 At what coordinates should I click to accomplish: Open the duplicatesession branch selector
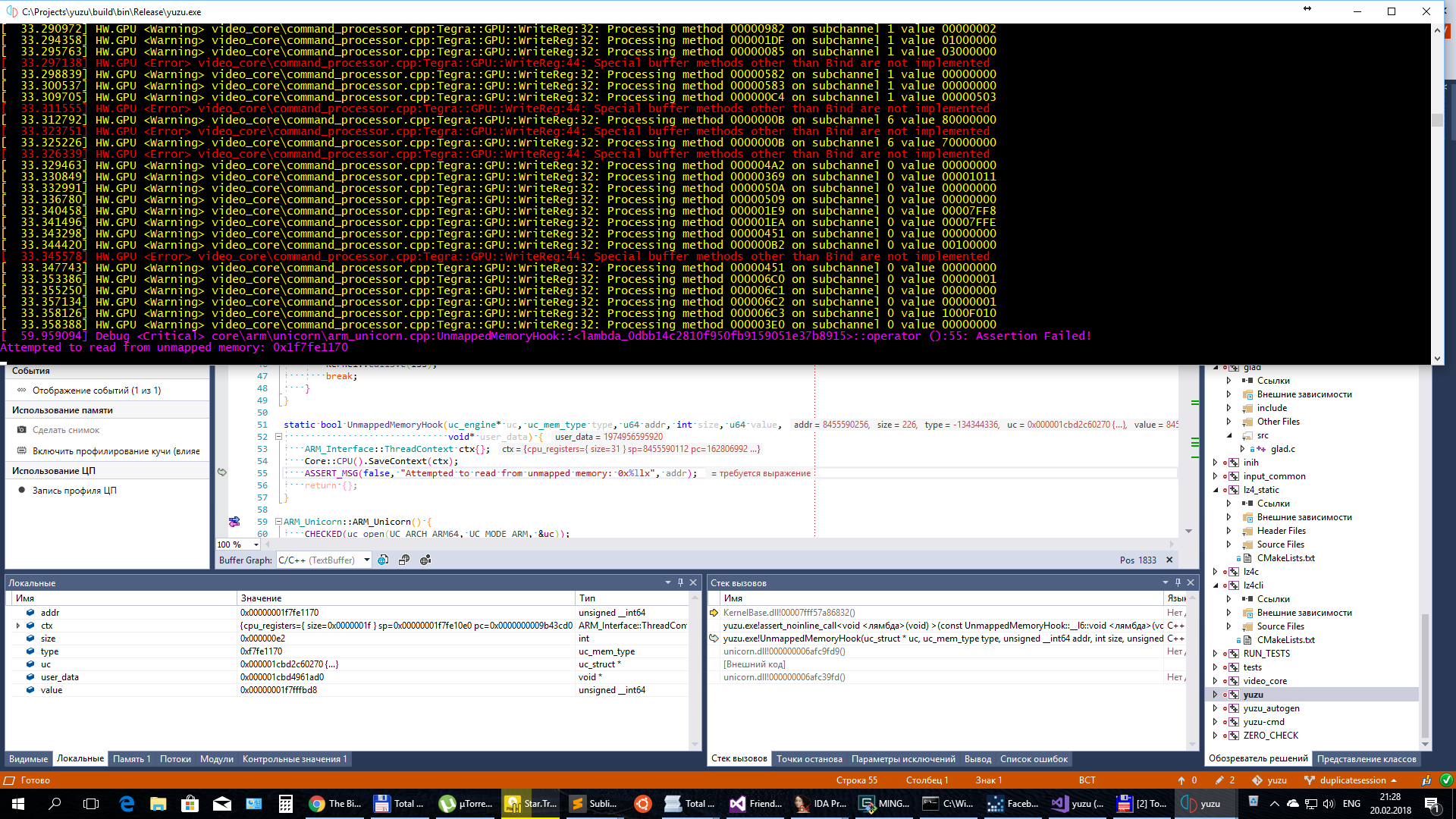coord(1351,780)
